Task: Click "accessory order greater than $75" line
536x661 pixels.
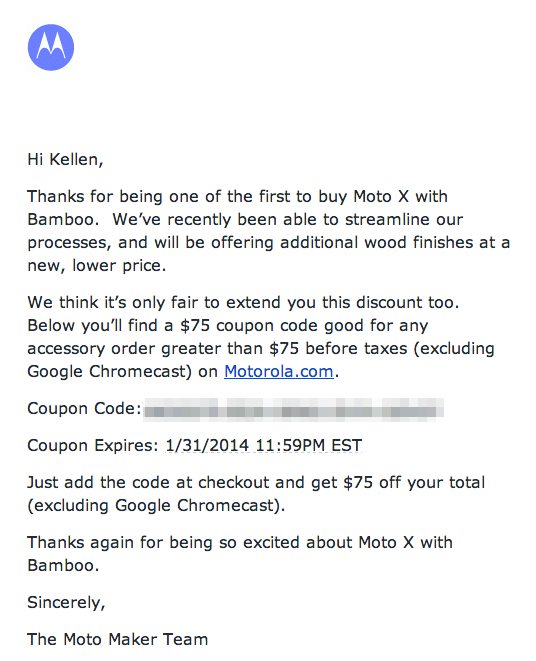Action: point(261,349)
